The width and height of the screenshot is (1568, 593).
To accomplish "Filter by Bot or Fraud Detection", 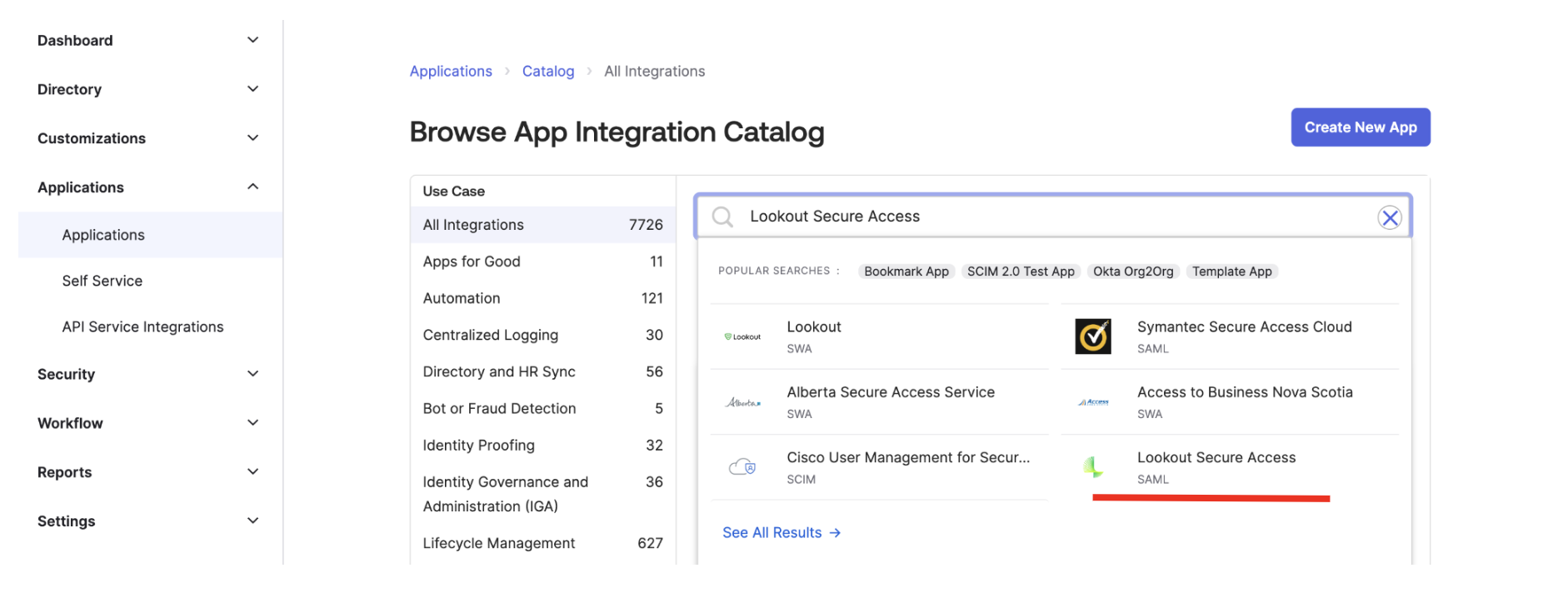I will 542,408.
